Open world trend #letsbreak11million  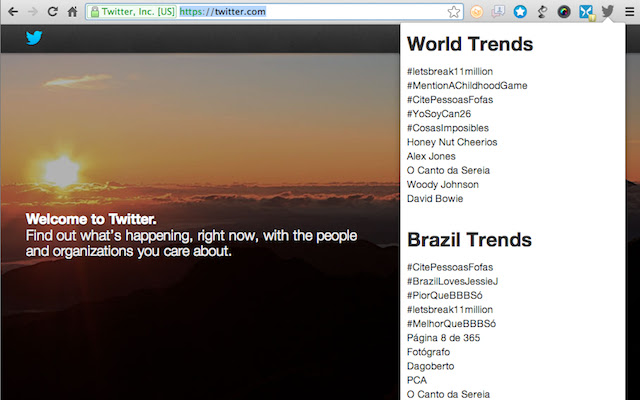tap(450, 71)
